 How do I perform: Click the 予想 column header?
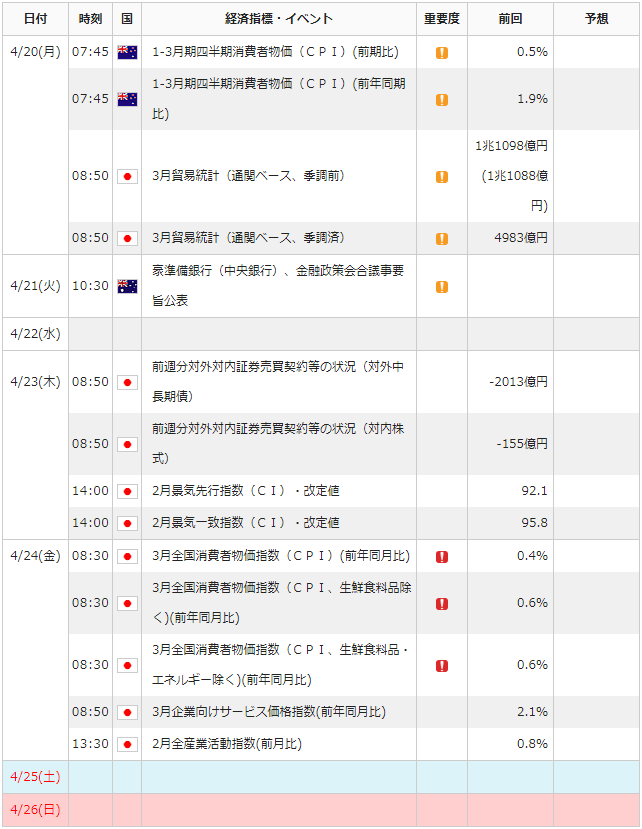pyautogui.click(x=597, y=19)
